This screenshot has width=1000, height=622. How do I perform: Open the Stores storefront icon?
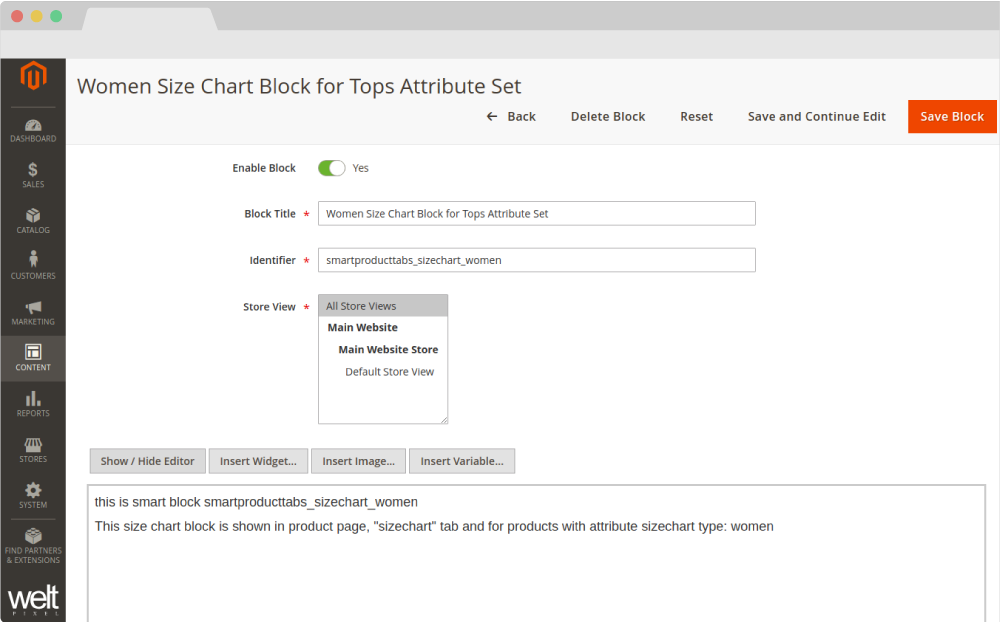pyautogui.click(x=33, y=445)
